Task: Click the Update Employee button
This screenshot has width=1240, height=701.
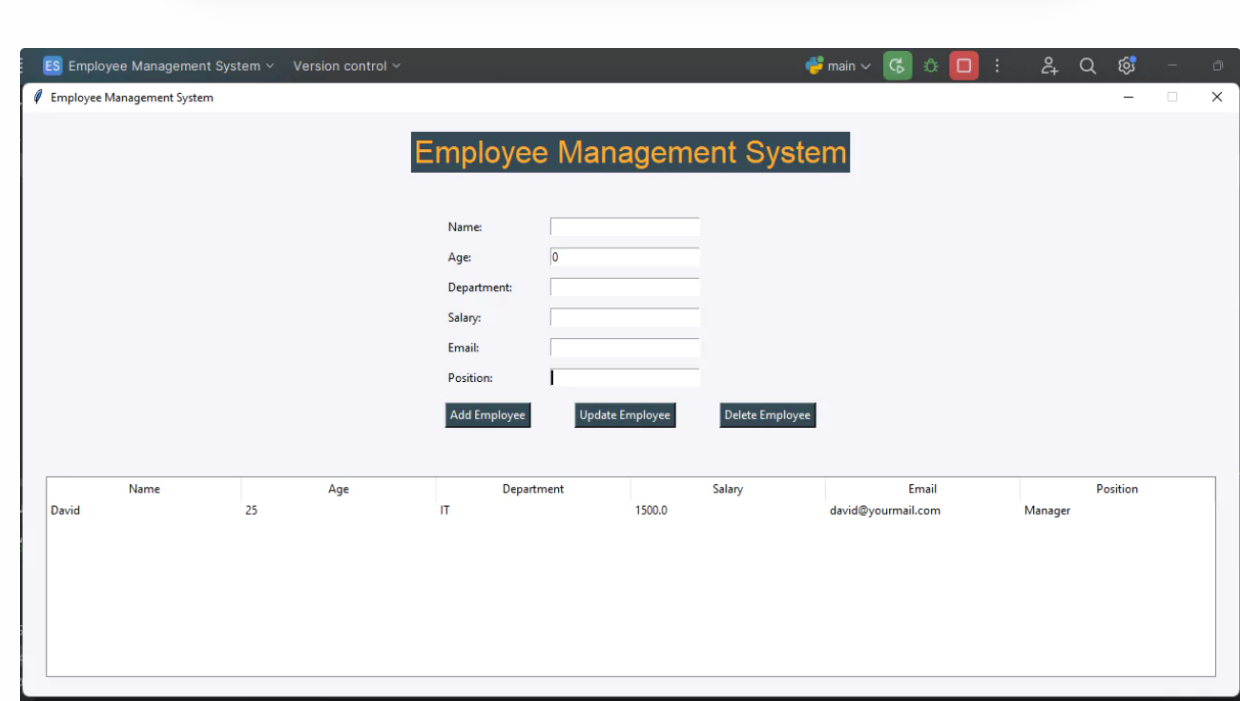Action: 624,414
